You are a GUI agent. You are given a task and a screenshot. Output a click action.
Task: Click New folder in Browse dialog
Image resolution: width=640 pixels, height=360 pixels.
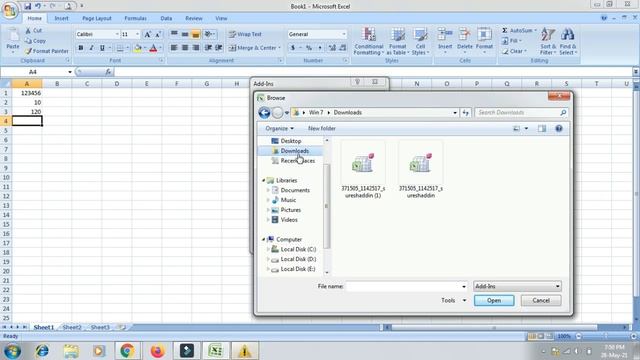322,128
